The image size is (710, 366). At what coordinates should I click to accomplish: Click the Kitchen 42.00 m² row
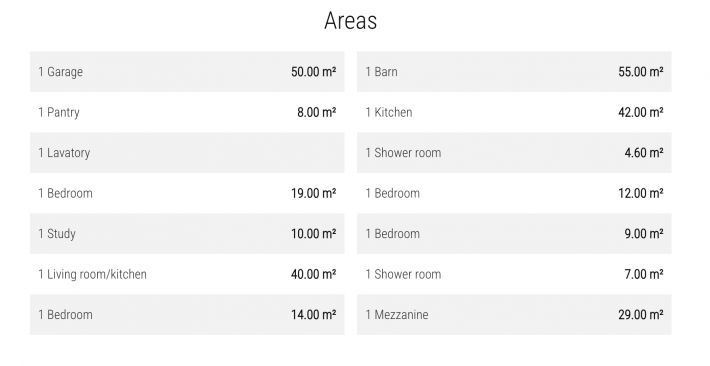(x=514, y=112)
